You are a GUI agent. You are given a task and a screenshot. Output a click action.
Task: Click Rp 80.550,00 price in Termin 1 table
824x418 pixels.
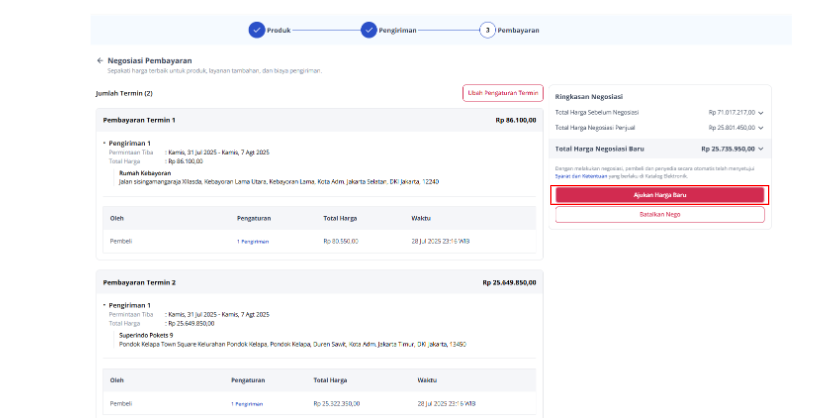(341, 241)
